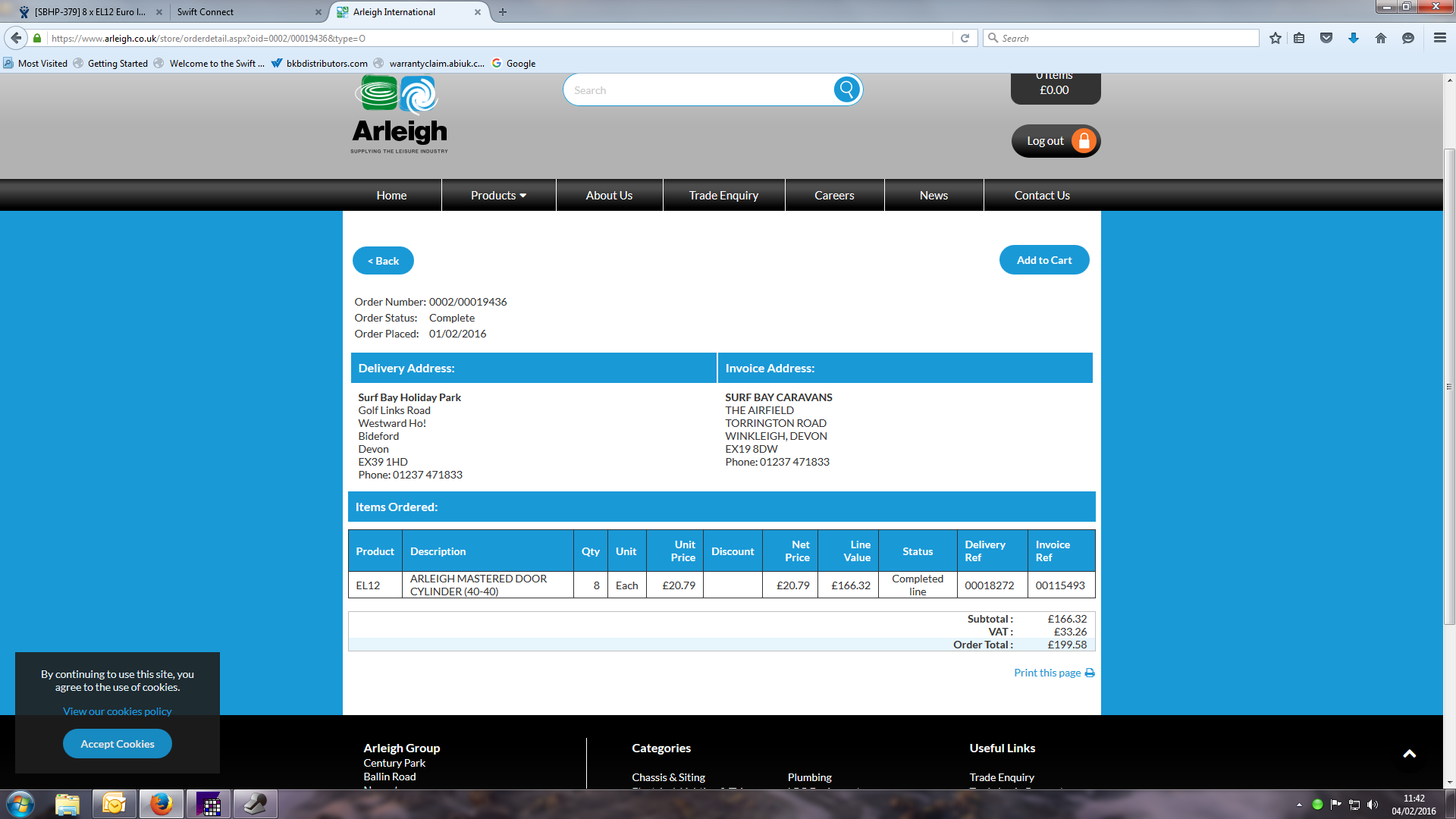Follow the View our cookies policy link

118,711
